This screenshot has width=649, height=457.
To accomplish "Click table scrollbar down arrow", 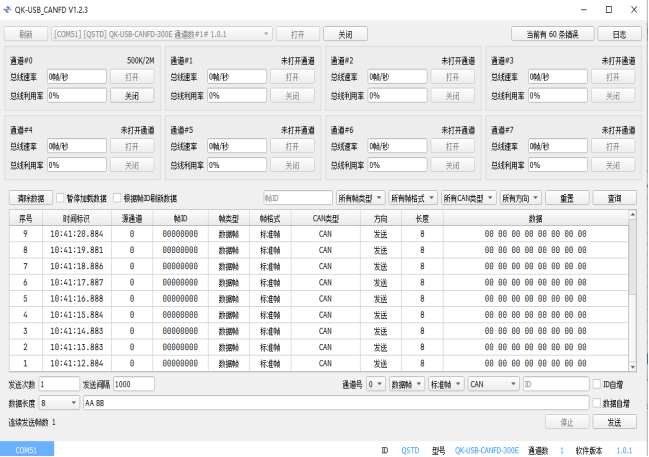I will click(x=632, y=367).
